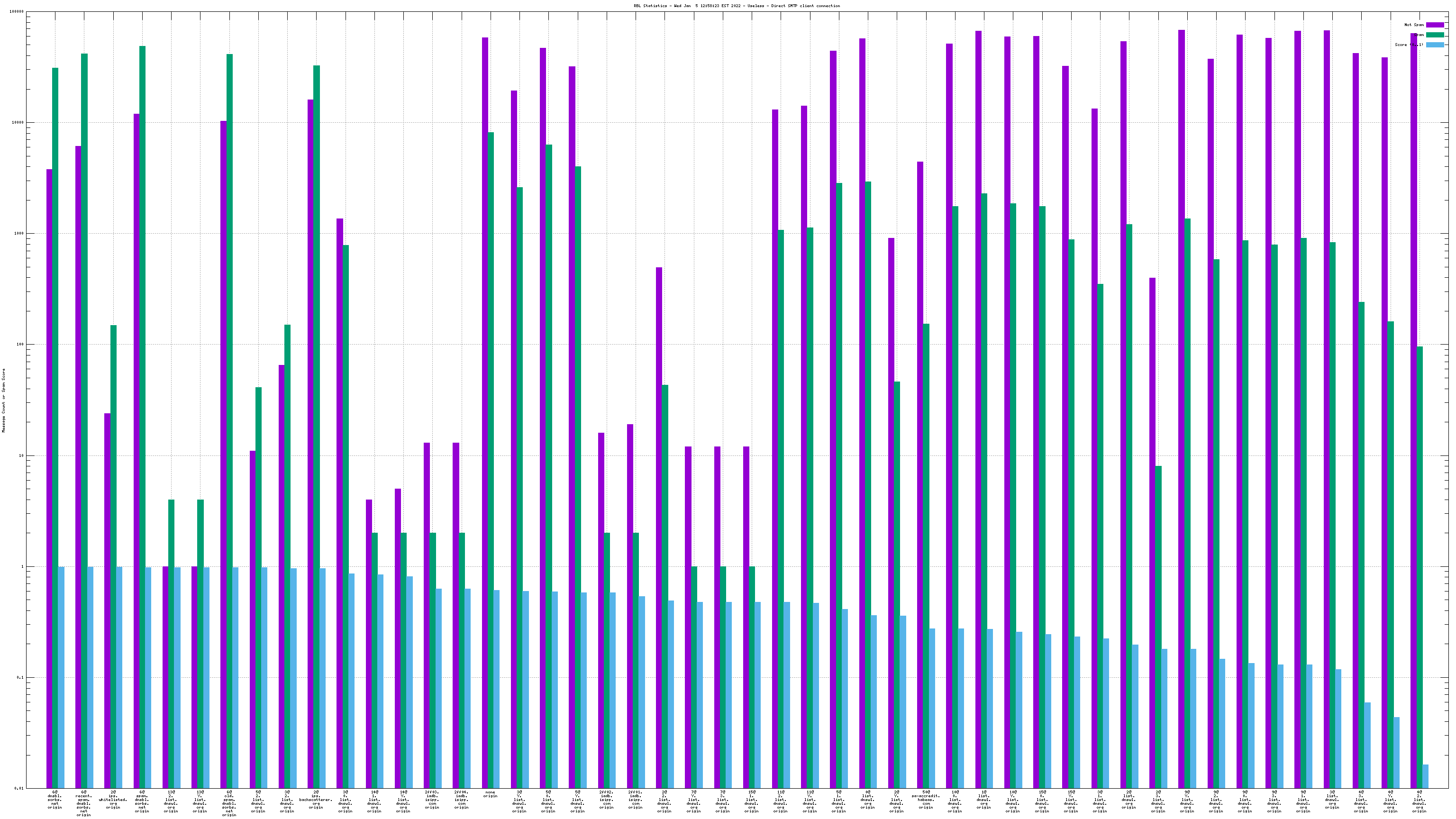Click the RBL Statistics chart title
Screen dimensions: 1456x819
coord(737,6)
